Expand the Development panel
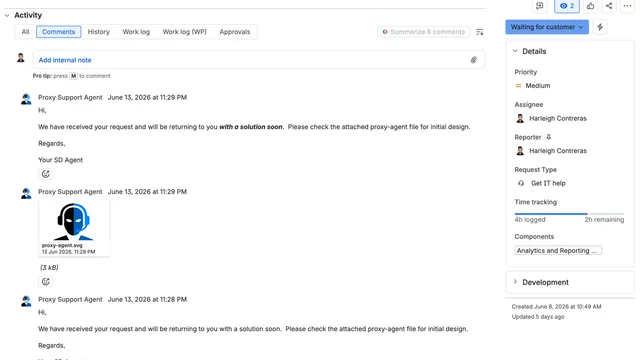This screenshot has height=360, width=640. pyautogui.click(x=570, y=282)
